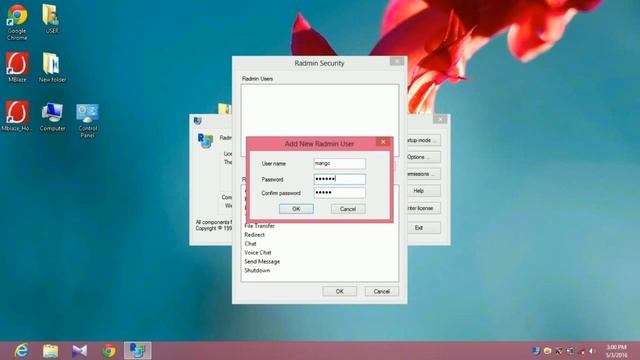Click the Startup mode button
Image resolution: width=640 pixels, height=360 pixels.
tap(423, 140)
